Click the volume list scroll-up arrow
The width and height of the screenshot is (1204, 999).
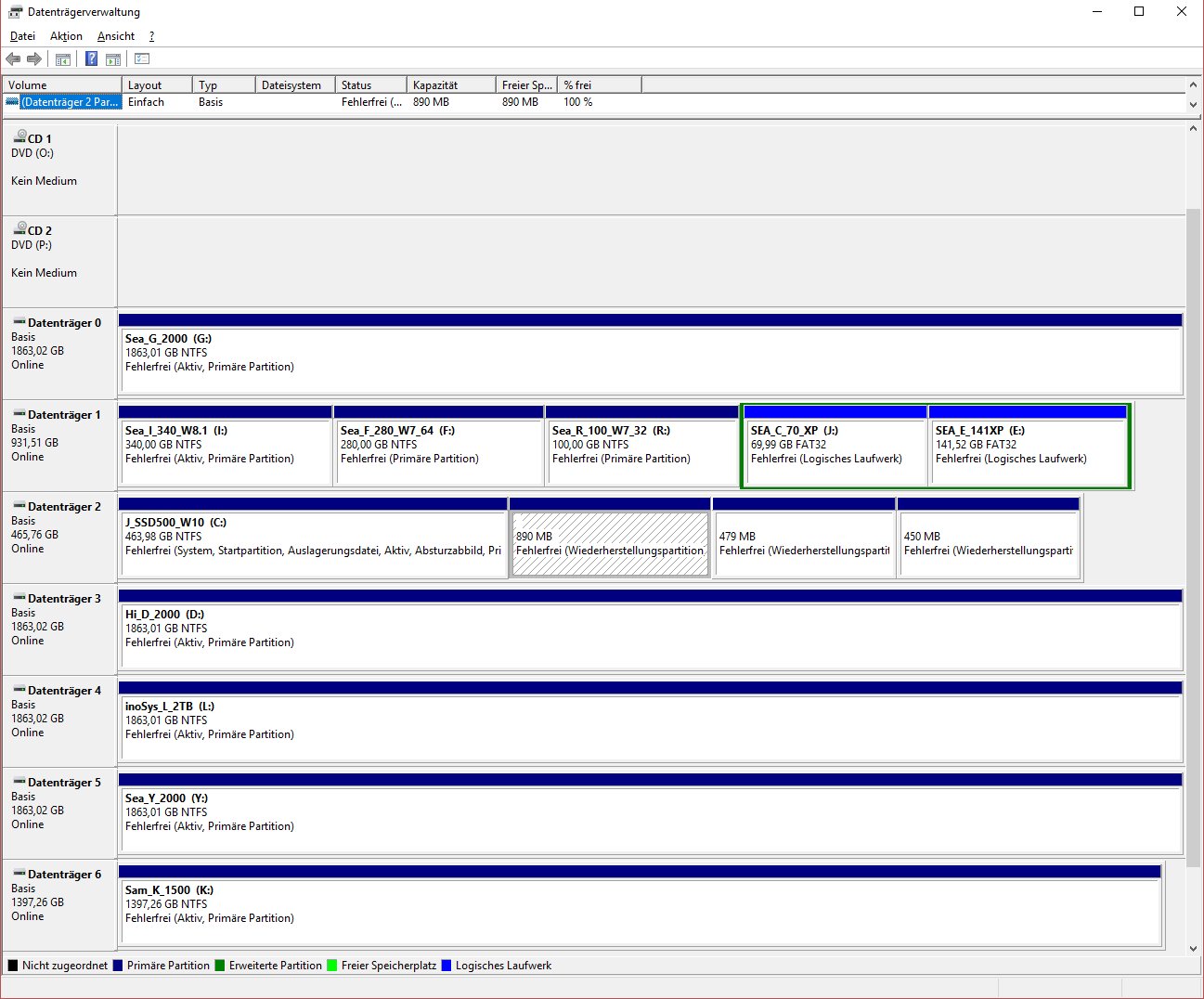pyautogui.click(x=1194, y=85)
